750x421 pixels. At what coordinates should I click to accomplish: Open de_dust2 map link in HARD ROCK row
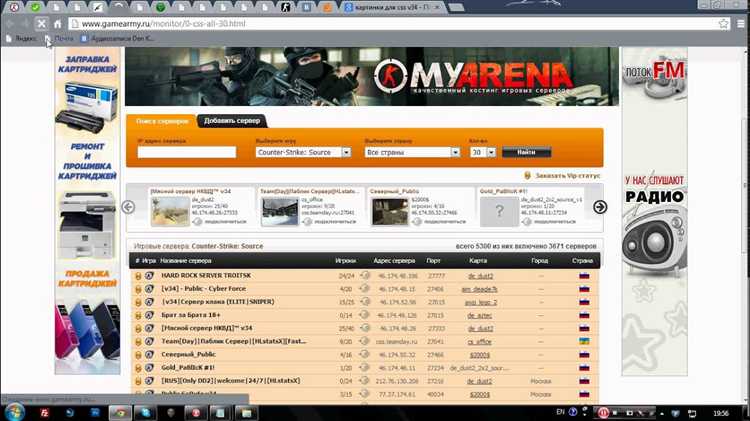[x=480, y=276]
